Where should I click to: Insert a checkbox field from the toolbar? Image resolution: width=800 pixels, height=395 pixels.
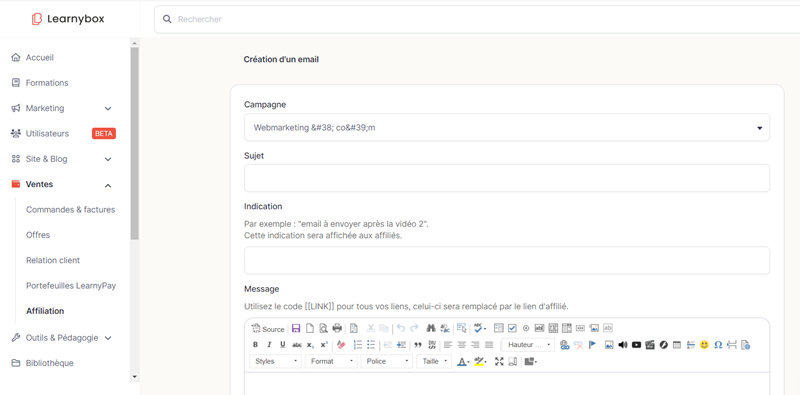click(x=512, y=328)
